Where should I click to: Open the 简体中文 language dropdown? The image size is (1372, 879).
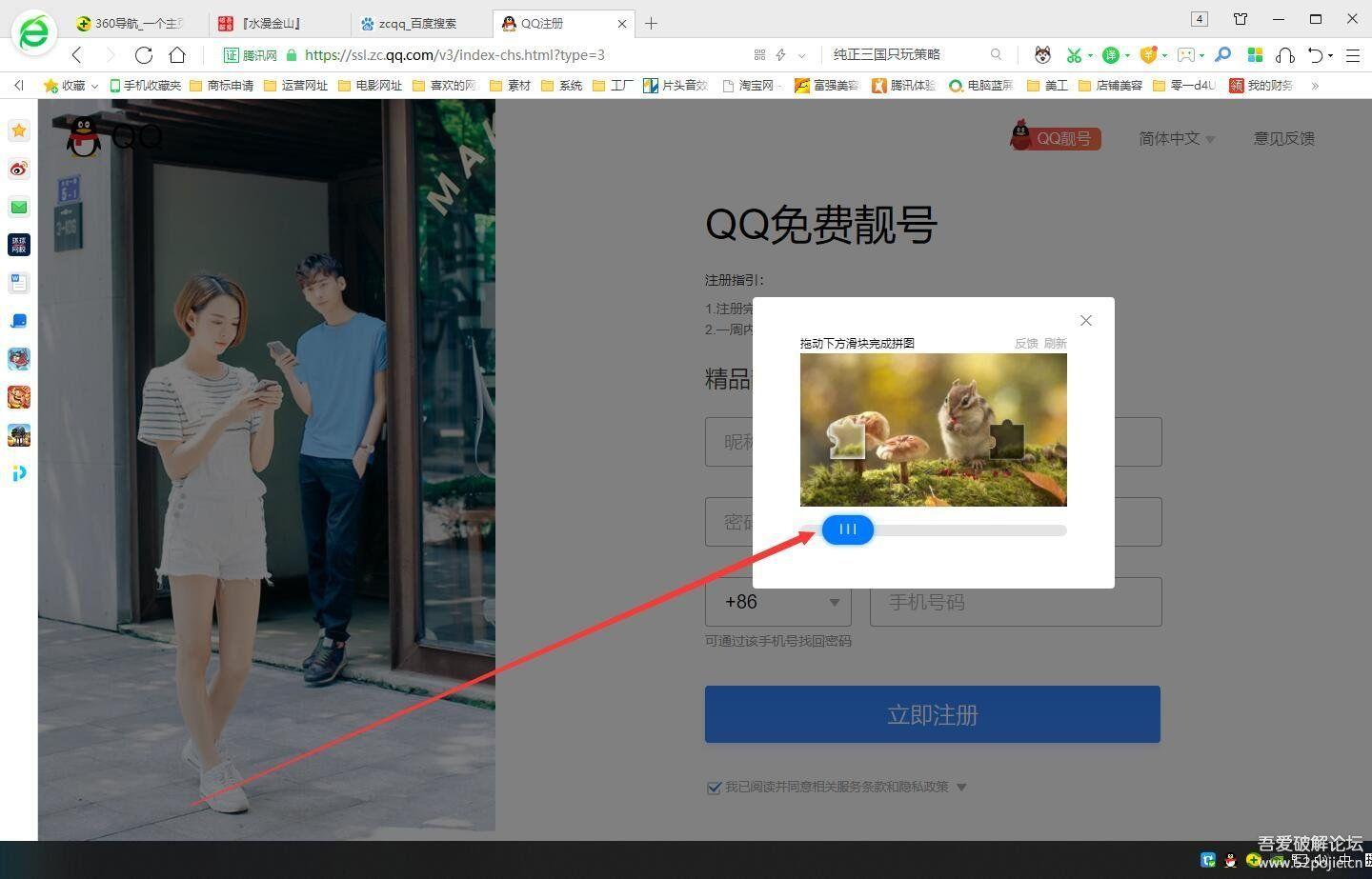click(x=1177, y=139)
